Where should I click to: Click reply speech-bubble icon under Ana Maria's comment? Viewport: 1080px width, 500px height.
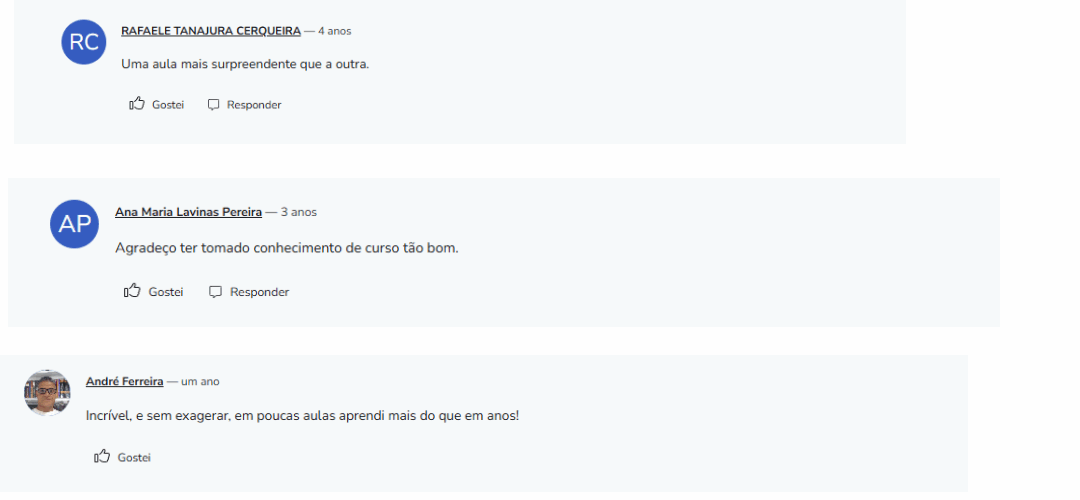215,292
